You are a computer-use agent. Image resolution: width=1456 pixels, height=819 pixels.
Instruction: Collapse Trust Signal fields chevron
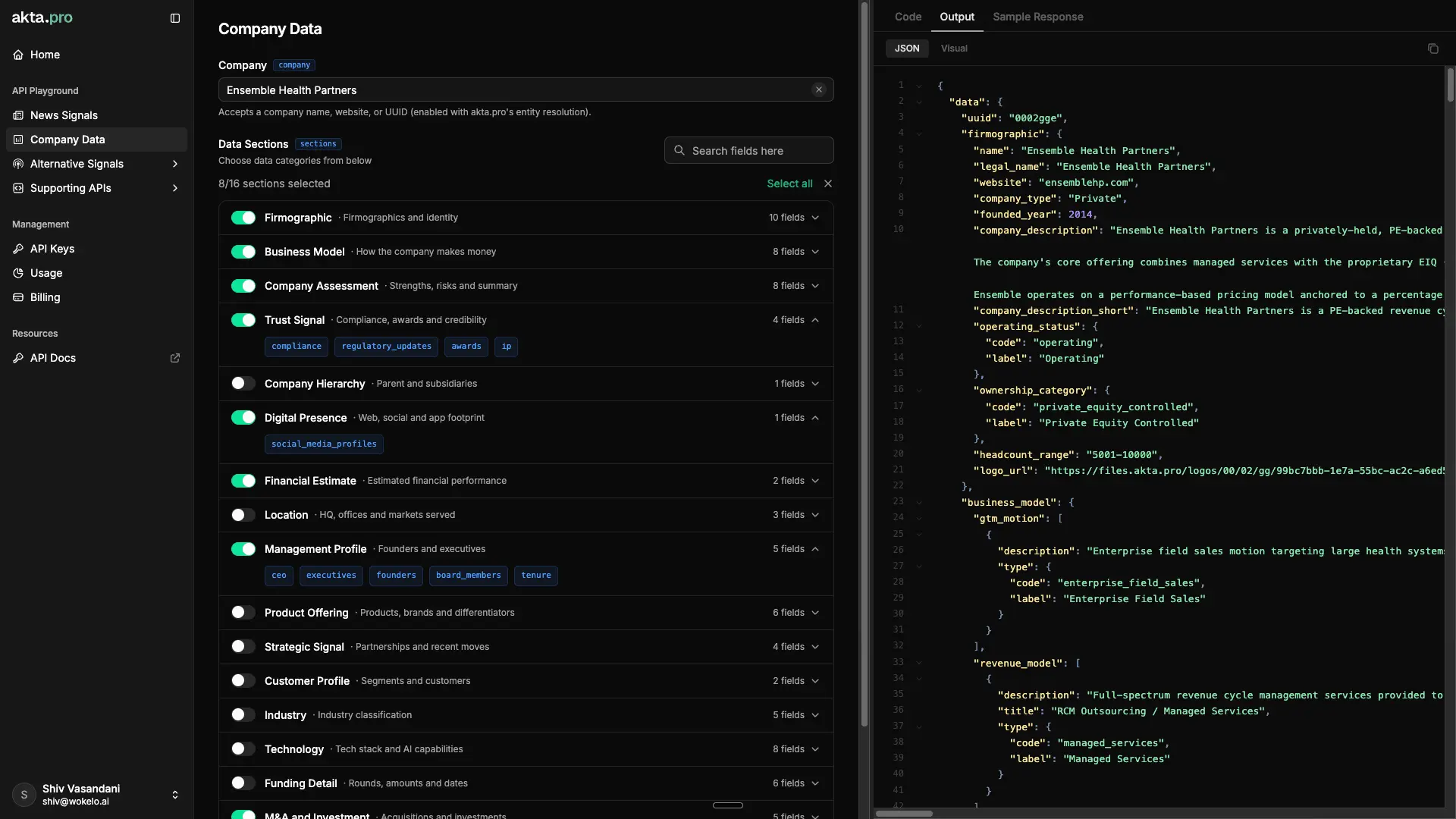tap(815, 320)
